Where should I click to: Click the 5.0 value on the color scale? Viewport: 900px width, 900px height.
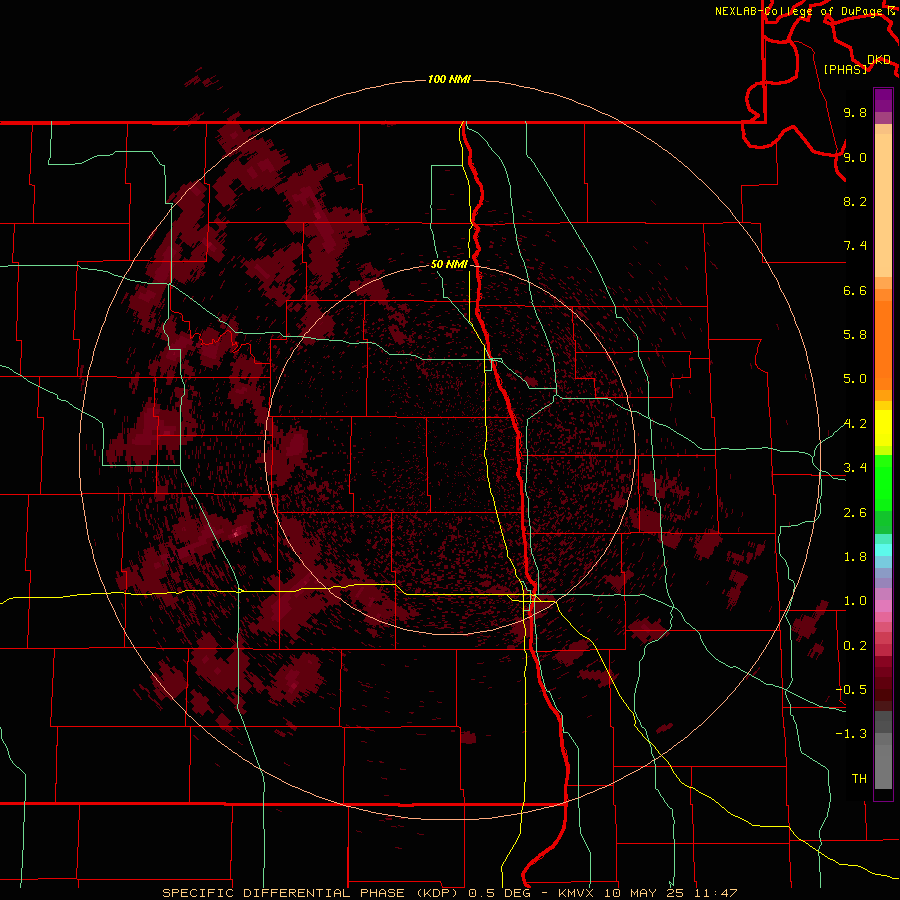[855, 379]
